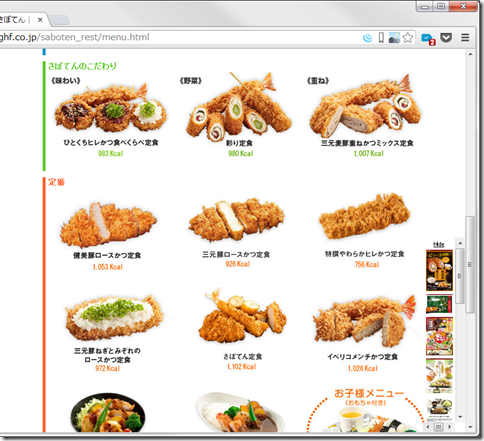Click the 三元豚ロースかつ定食 name text
This screenshot has width=484, height=441.
click(236, 254)
